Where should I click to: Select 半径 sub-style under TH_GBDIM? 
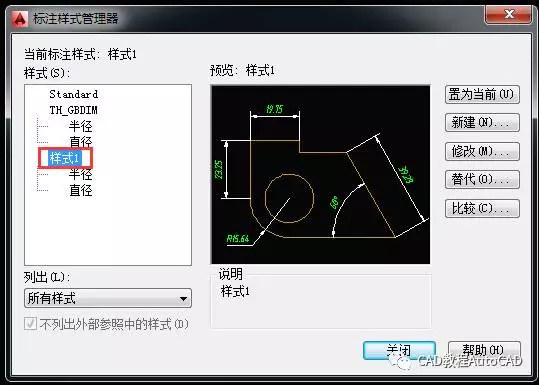click(80, 126)
